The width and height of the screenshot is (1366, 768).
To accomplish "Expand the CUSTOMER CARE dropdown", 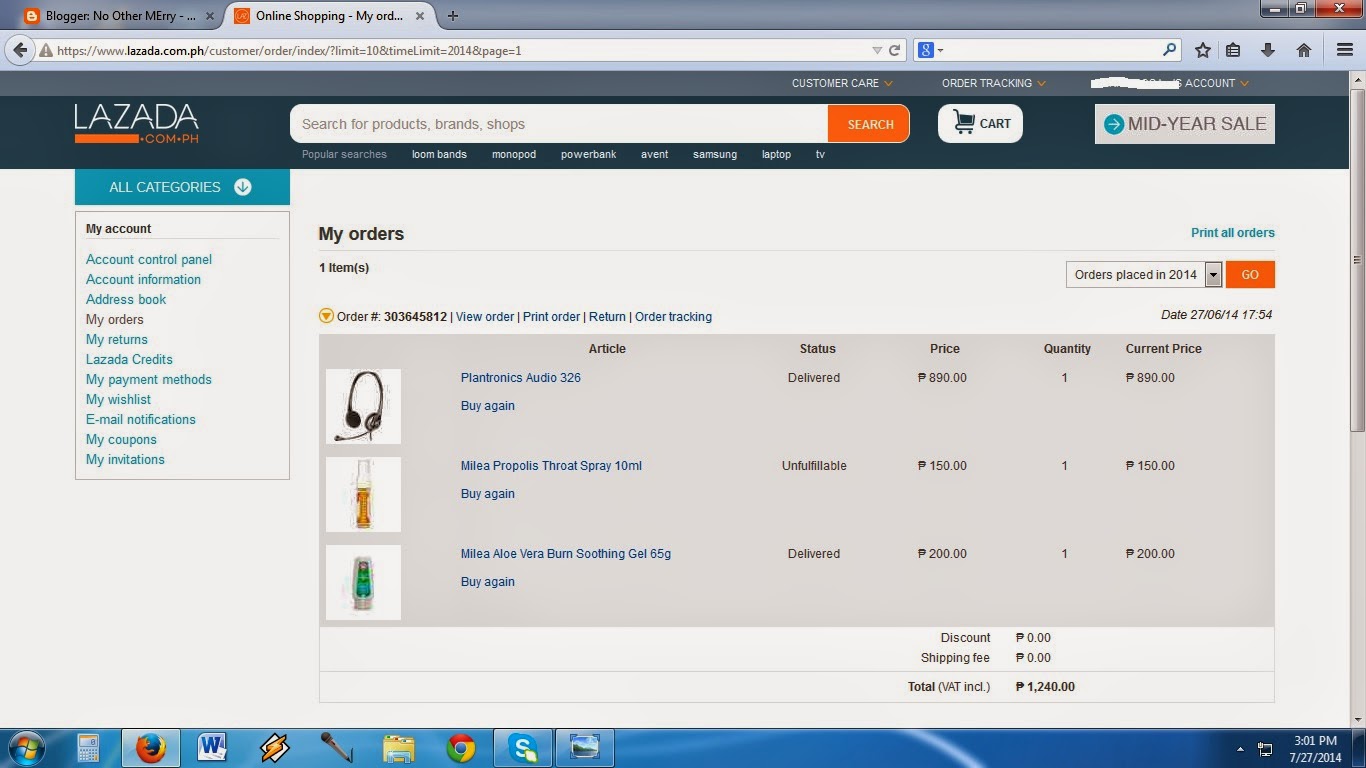I will tap(842, 83).
